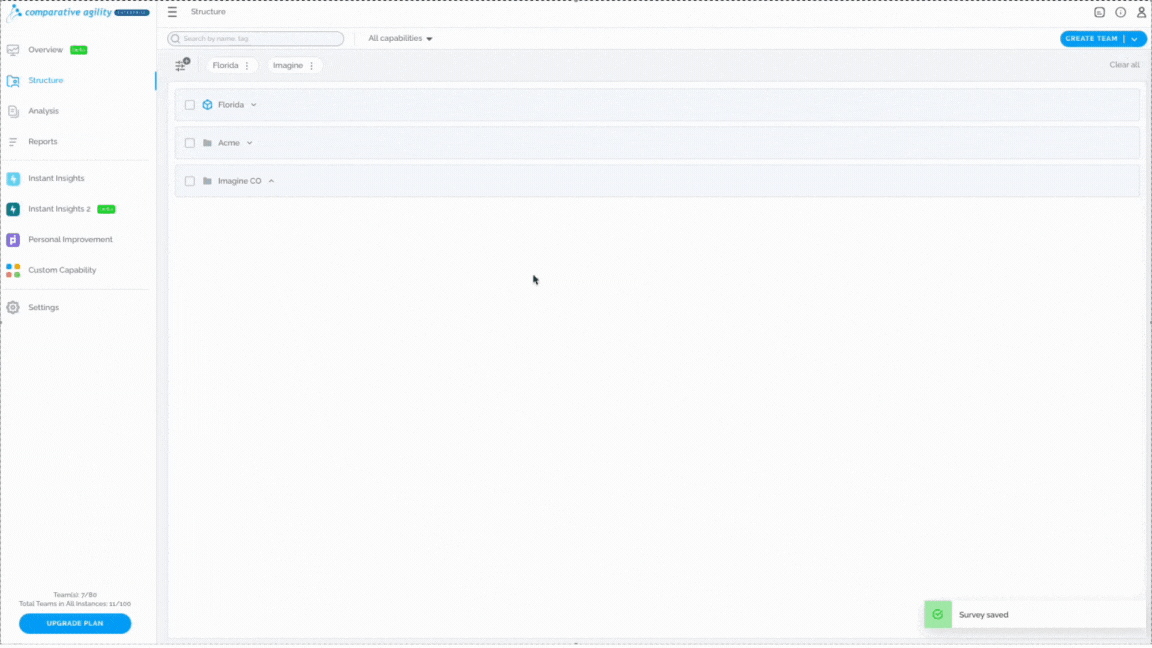Viewport: 1152px width, 648px height.
Task: Open Analysis in sidebar
Action: coord(43,111)
